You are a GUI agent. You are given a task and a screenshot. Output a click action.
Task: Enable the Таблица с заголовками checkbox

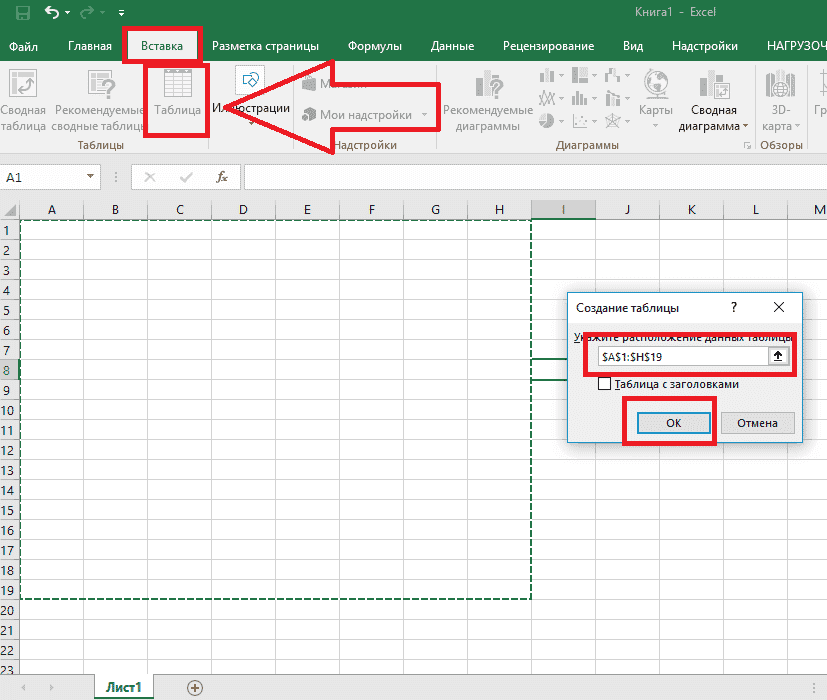coord(606,384)
